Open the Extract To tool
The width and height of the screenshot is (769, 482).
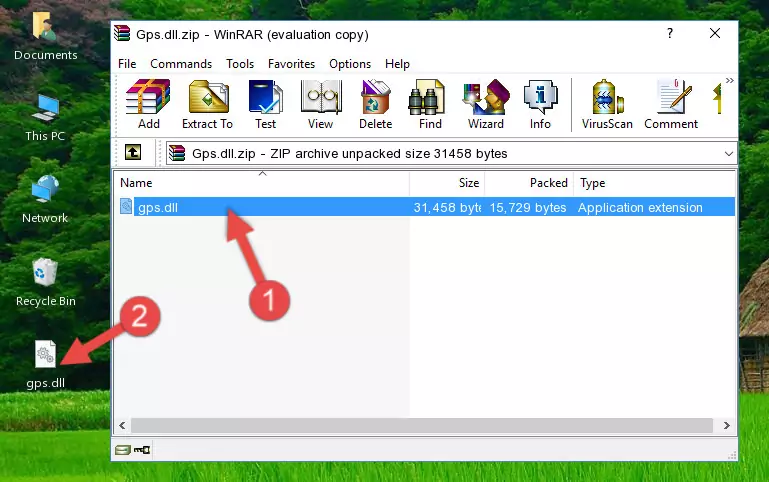click(x=207, y=104)
